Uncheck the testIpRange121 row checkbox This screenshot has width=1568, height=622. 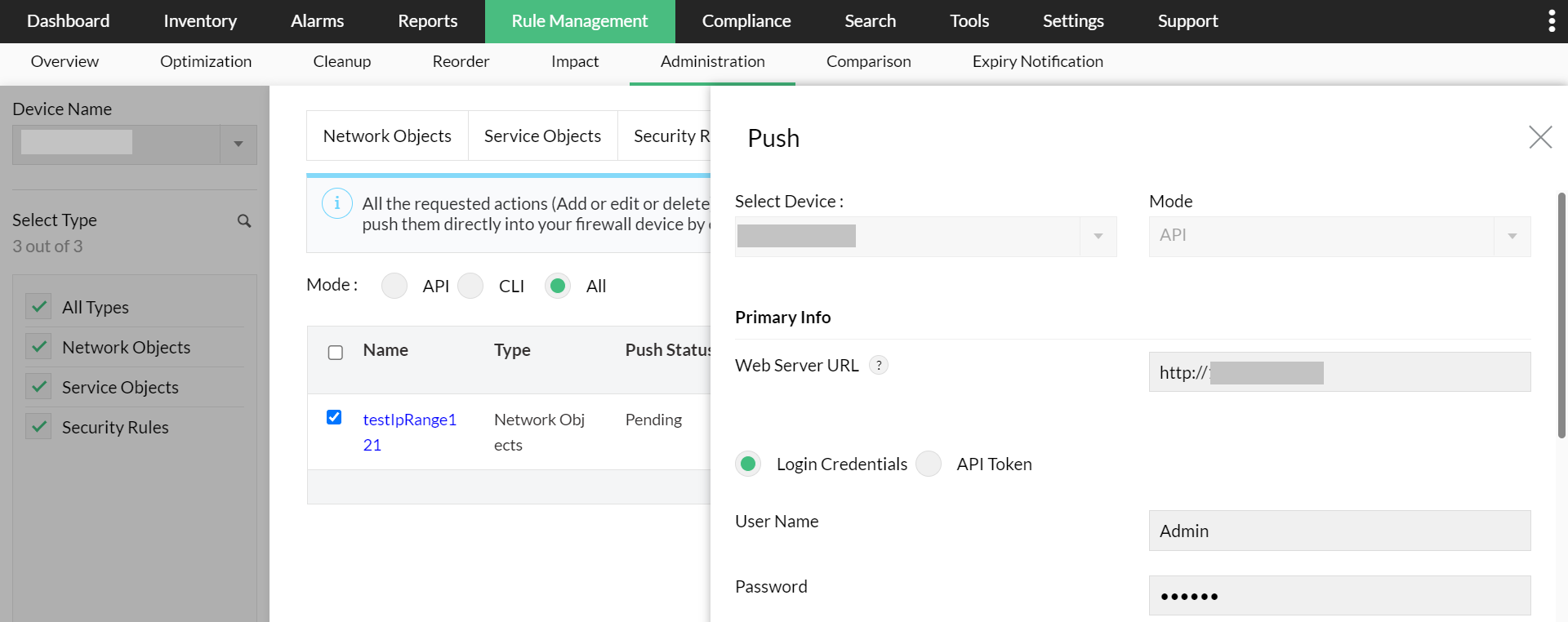(x=334, y=417)
